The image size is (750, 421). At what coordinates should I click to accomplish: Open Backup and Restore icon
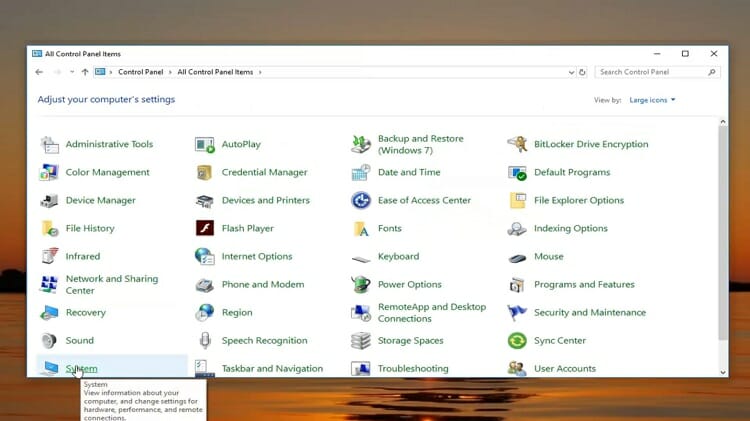point(361,144)
